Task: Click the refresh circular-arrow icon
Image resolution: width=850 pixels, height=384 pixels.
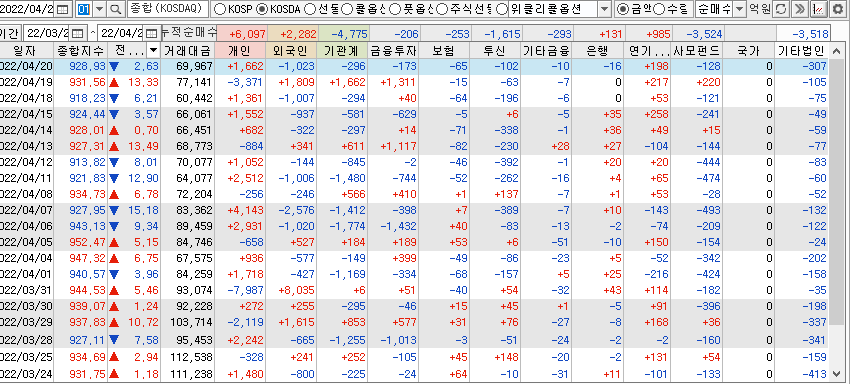Action: 781,9
